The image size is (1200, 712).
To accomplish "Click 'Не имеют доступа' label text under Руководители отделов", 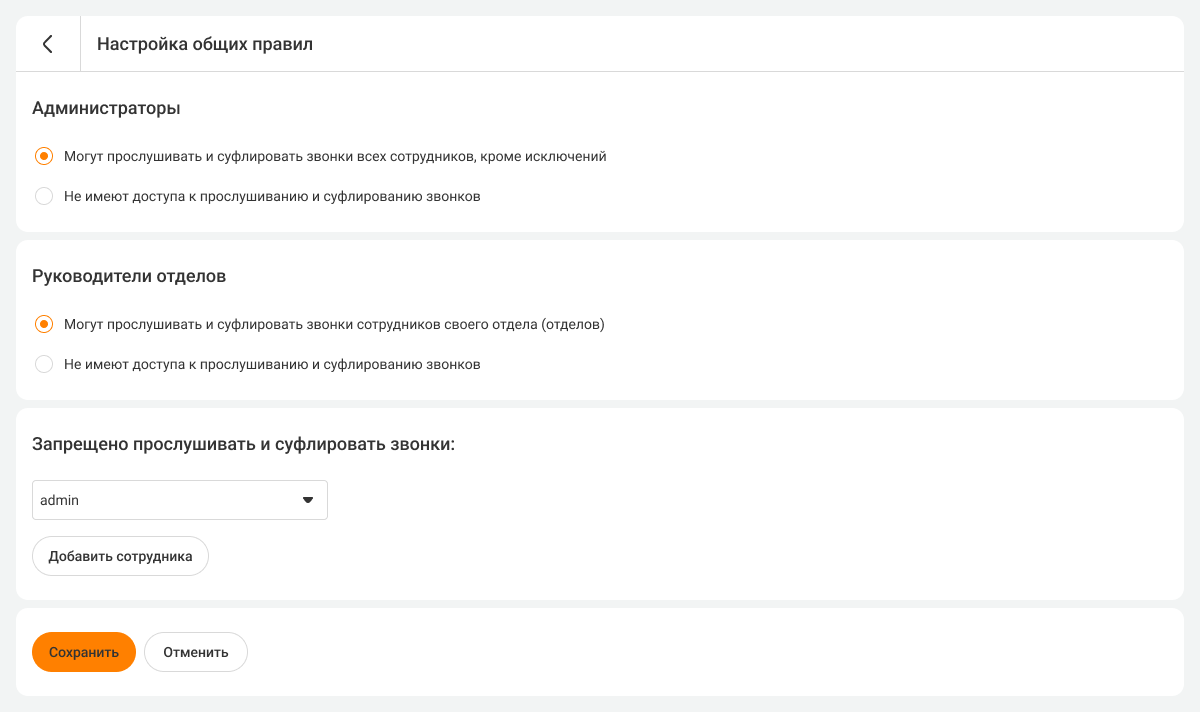I will [272, 364].
